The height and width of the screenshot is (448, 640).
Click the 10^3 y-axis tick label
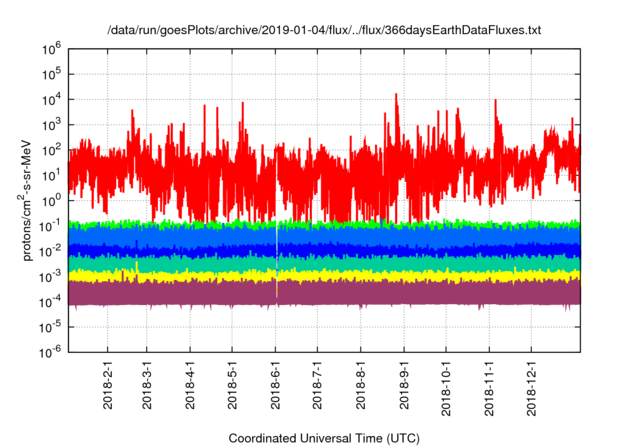pyautogui.click(x=51, y=125)
